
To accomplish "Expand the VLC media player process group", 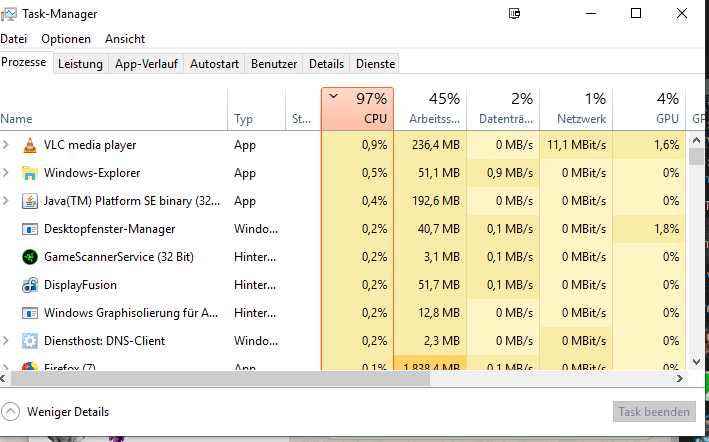I will click(x=6, y=145).
